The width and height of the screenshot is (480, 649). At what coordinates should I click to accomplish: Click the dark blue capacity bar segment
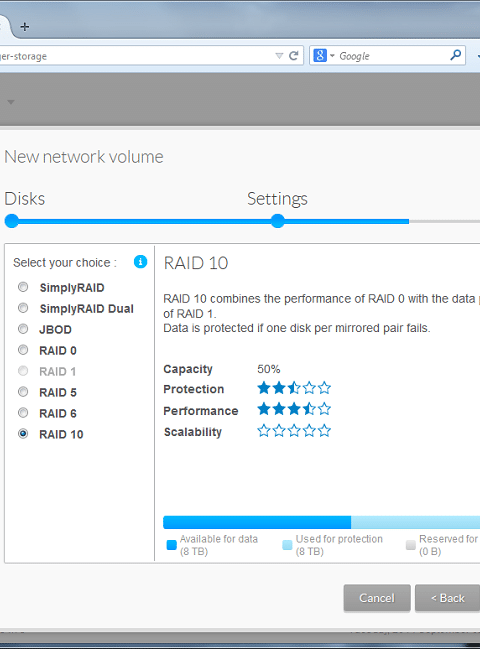257,522
